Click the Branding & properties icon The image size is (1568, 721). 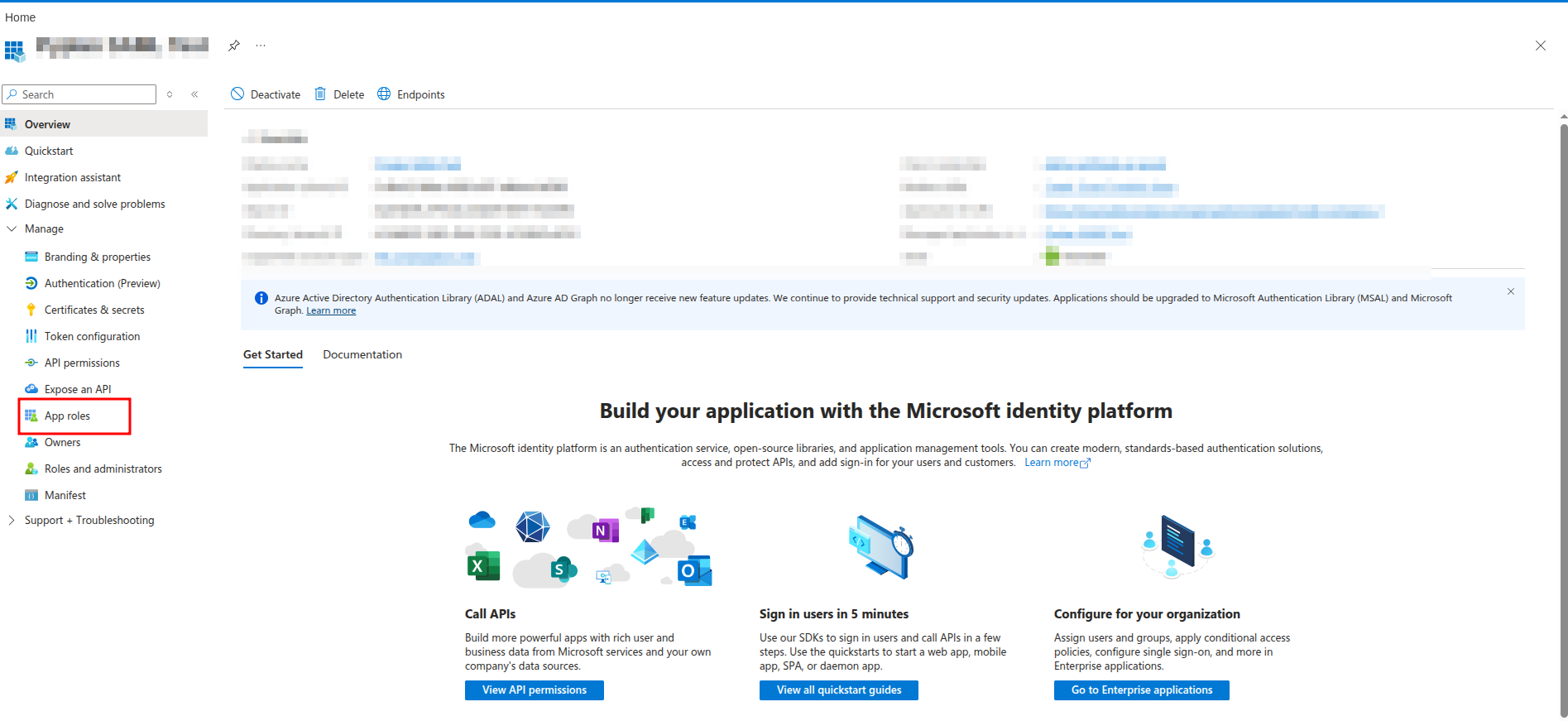pyautogui.click(x=31, y=257)
